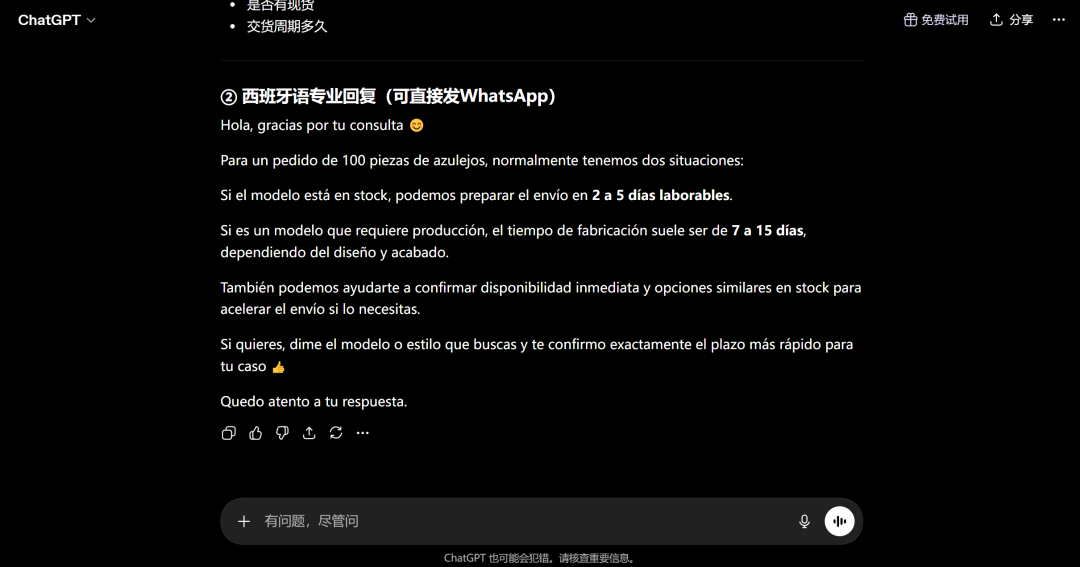
Task: Share the conversation via 分享 button
Action: point(1011,20)
